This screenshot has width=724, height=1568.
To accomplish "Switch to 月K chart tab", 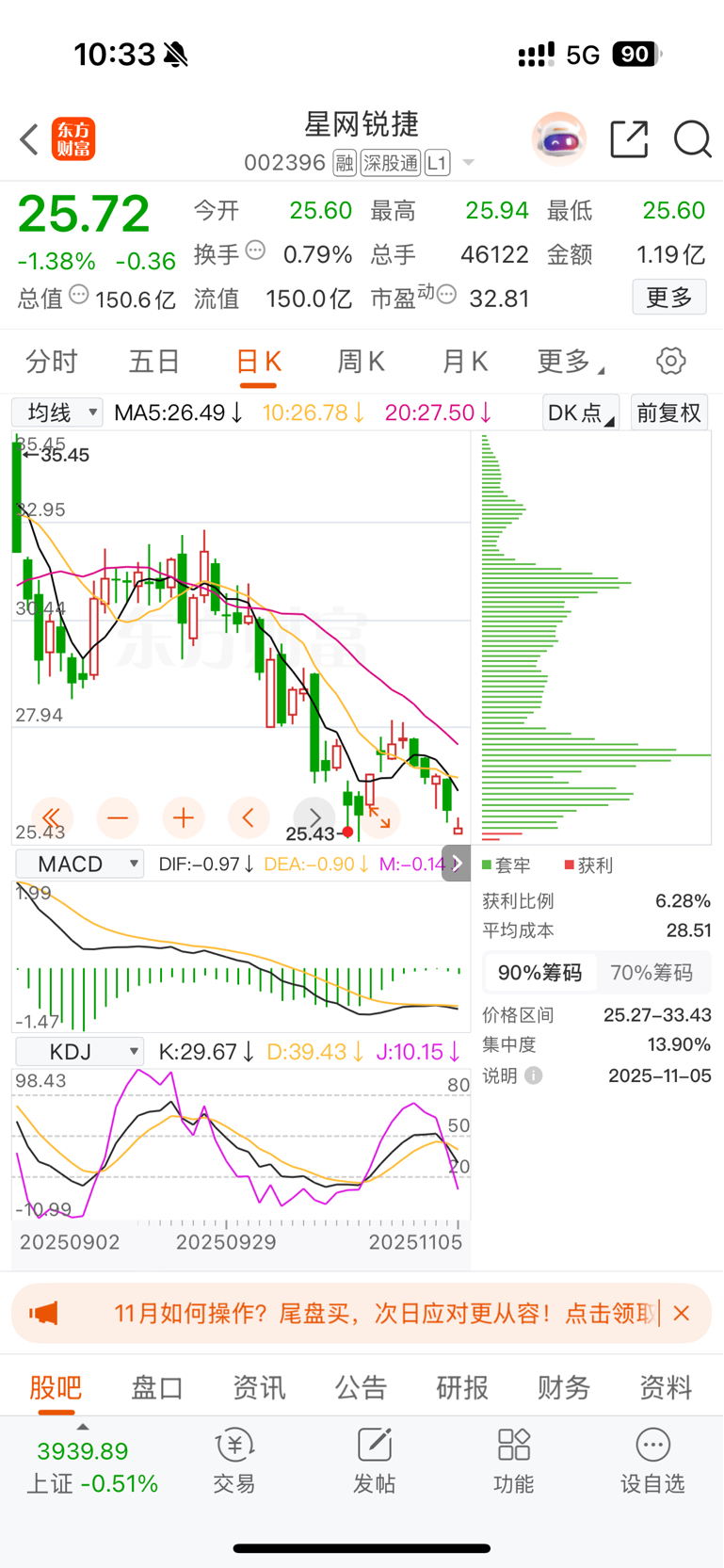I will tap(465, 361).
